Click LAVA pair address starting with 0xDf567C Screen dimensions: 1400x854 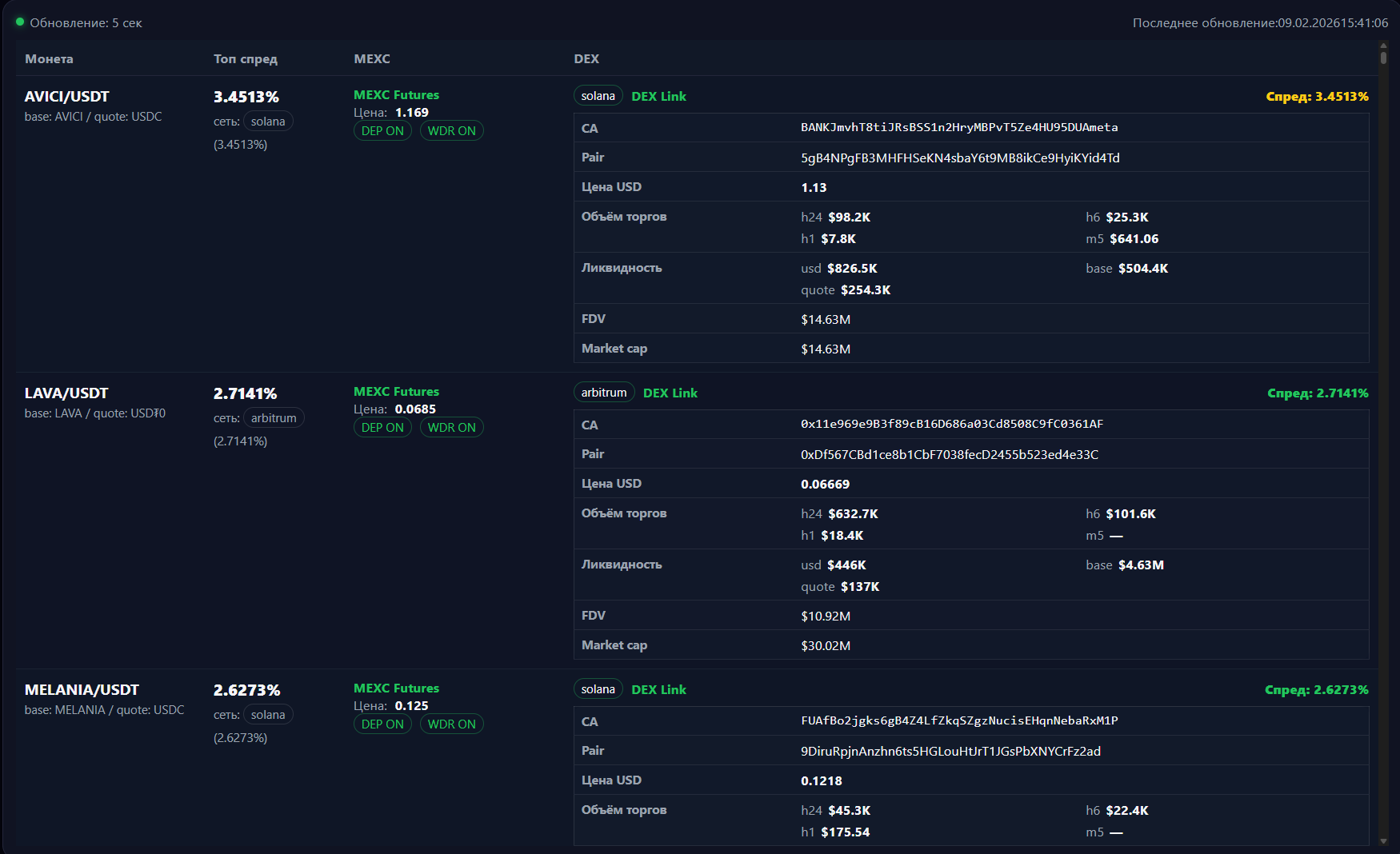(950, 455)
